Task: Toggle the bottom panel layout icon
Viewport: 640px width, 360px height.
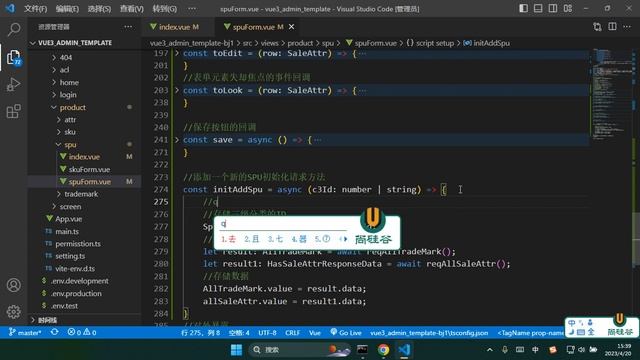Action: coord(538,8)
